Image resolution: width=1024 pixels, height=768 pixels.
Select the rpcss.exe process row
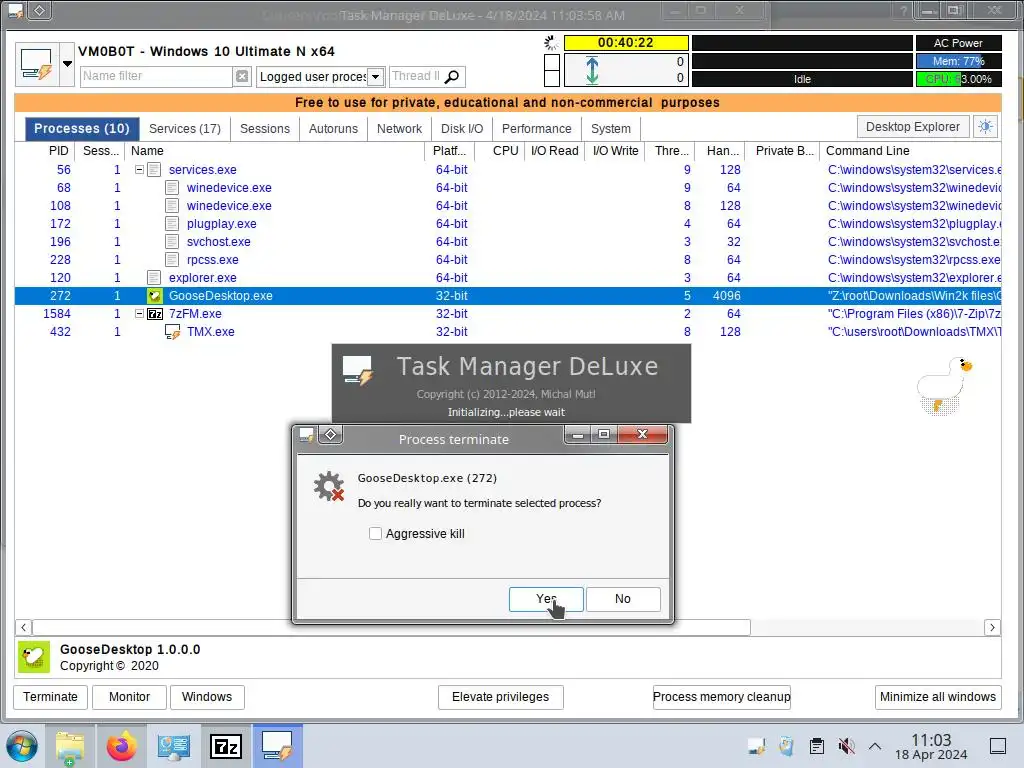coord(508,260)
